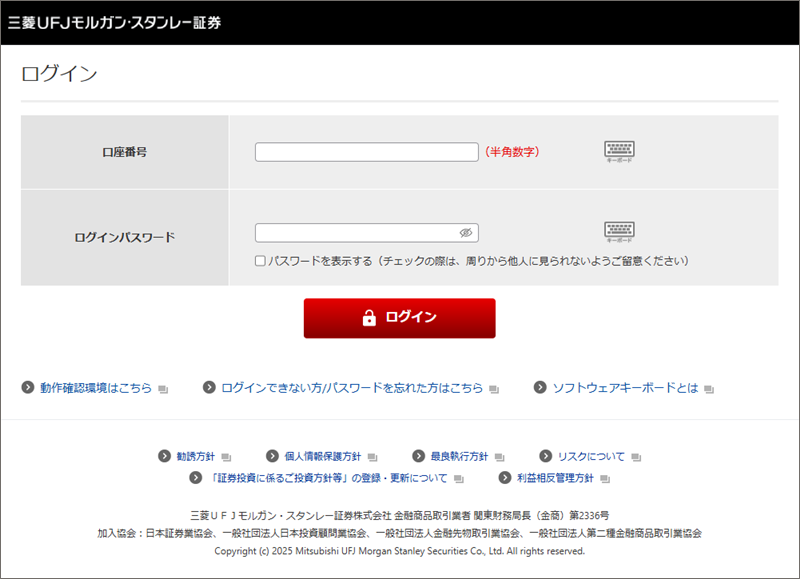Open the 個人情報保護方針 footer link
This screenshot has width=800, height=579.
(x=323, y=456)
